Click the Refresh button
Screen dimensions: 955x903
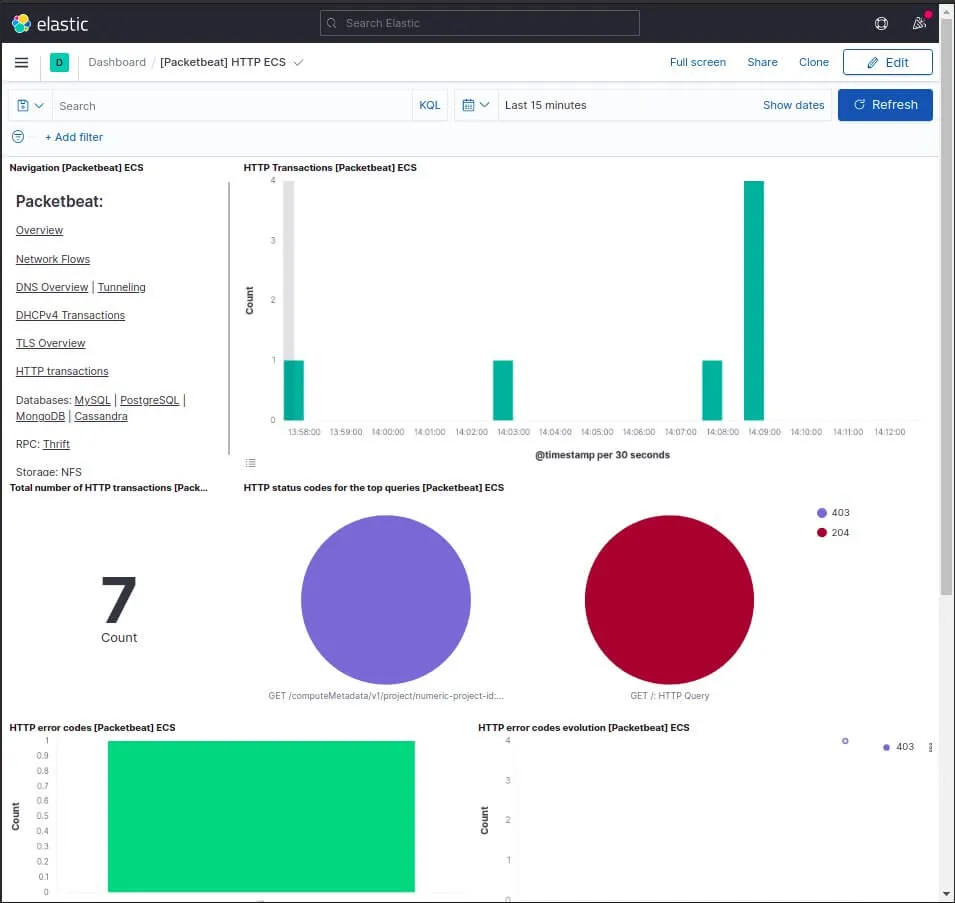[885, 105]
